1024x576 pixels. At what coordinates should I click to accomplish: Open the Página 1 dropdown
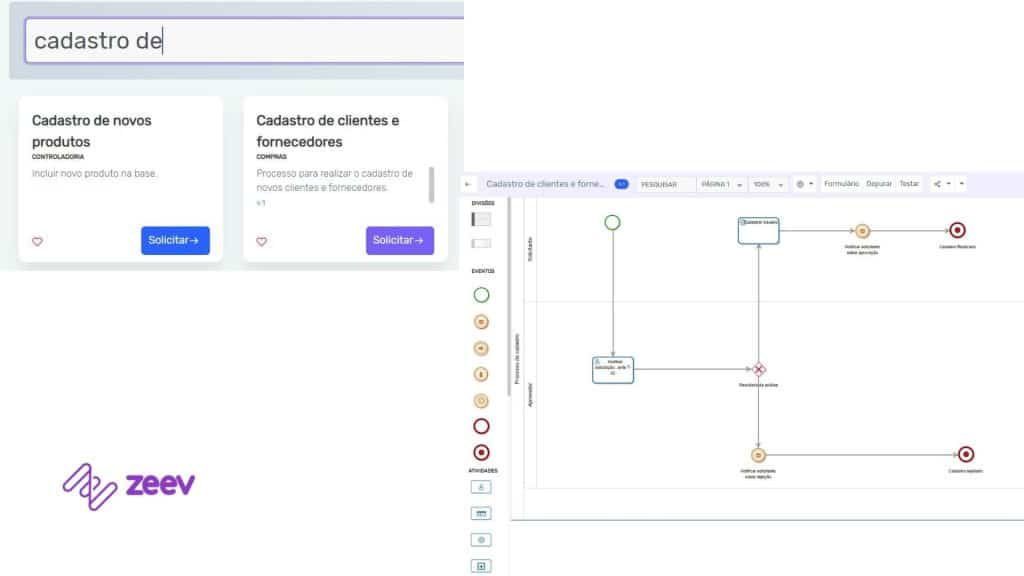(x=721, y=184)
